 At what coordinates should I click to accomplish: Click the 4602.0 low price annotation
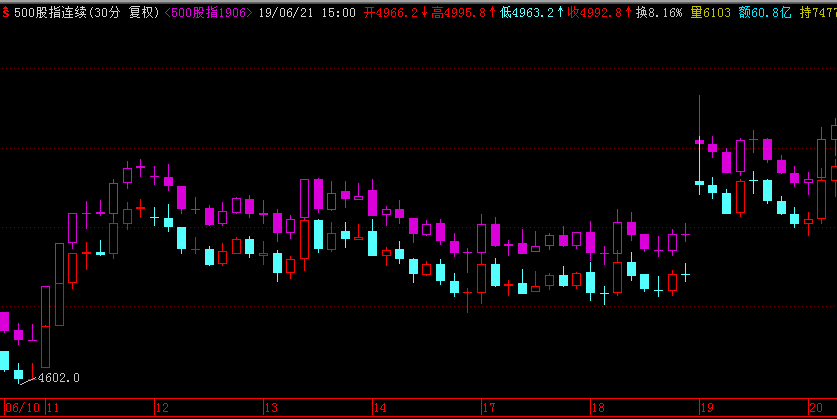pos(59,378)
